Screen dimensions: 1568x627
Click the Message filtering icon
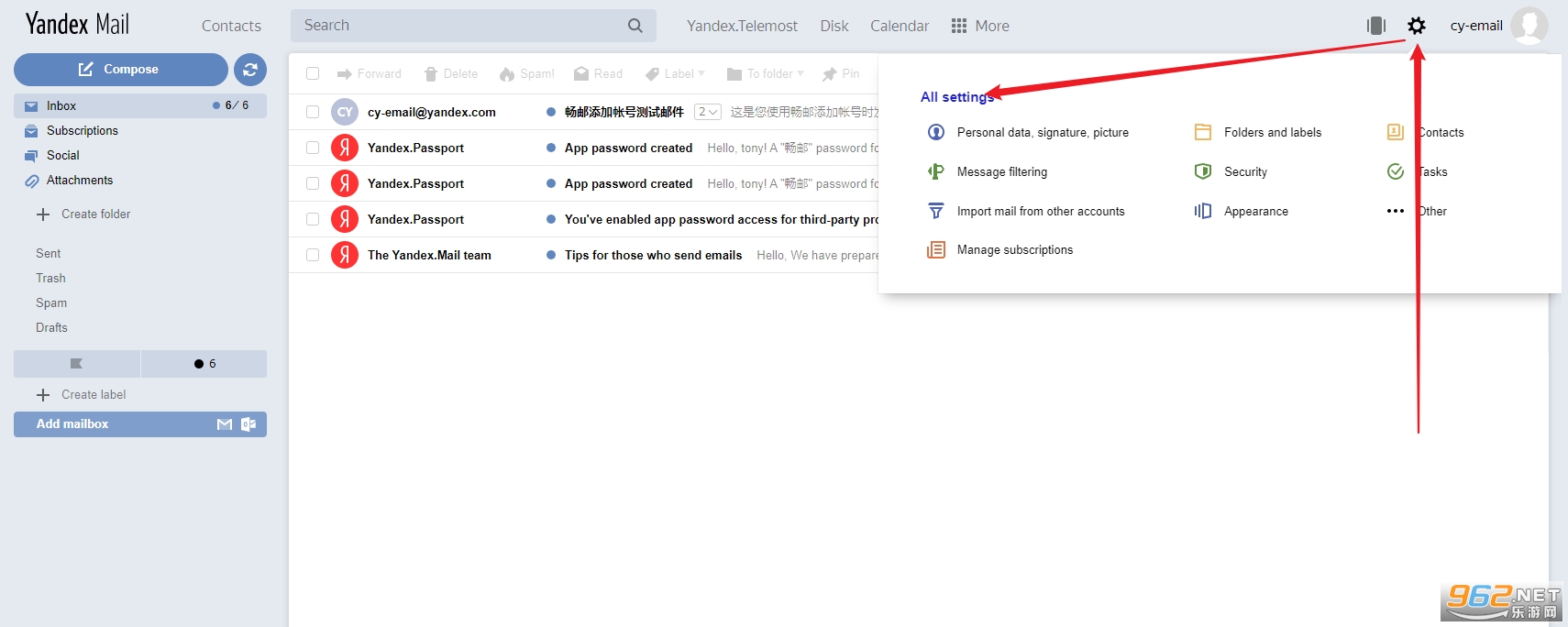[x=936, y=171]
